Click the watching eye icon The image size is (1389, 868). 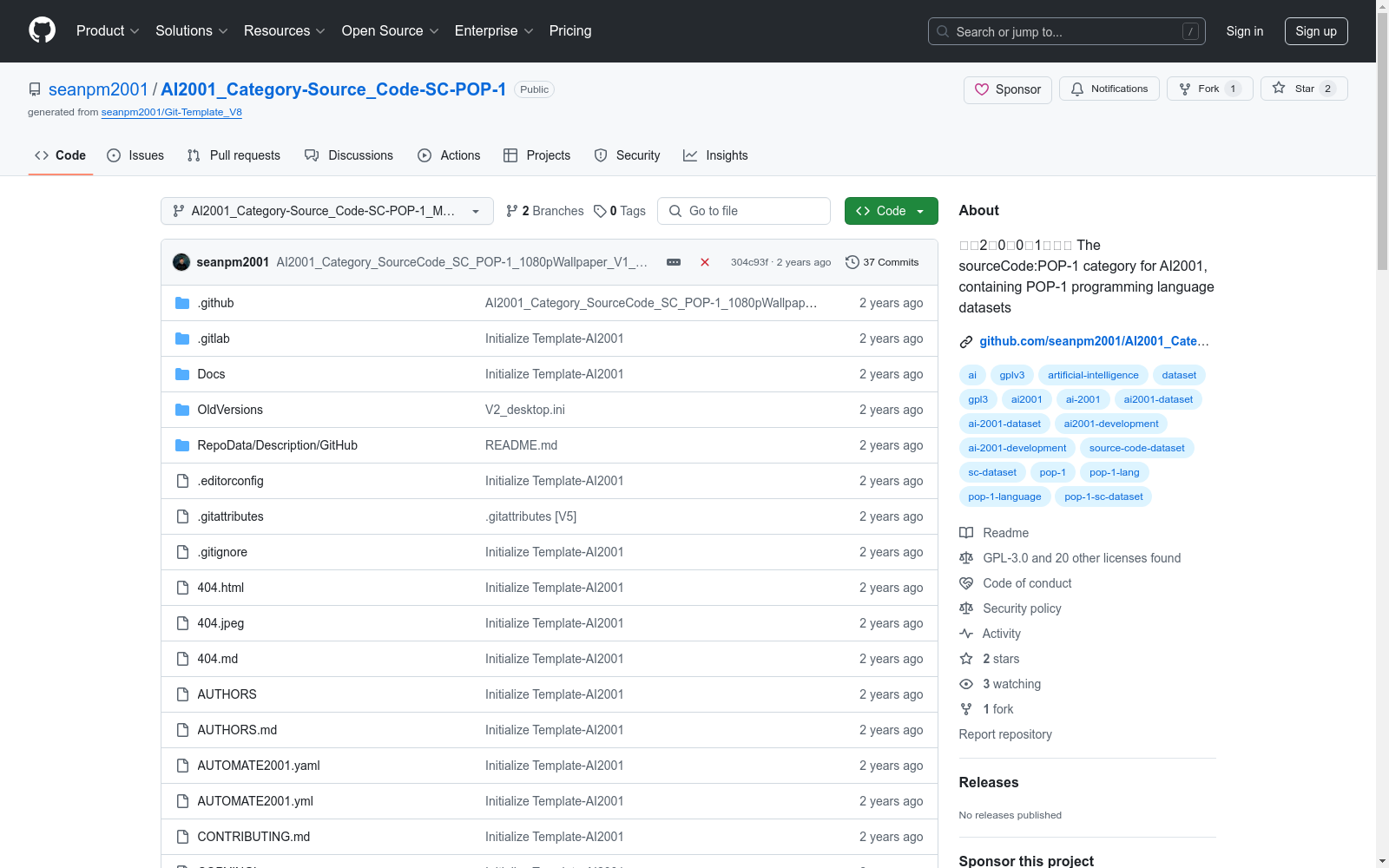[x=966, y=684]
